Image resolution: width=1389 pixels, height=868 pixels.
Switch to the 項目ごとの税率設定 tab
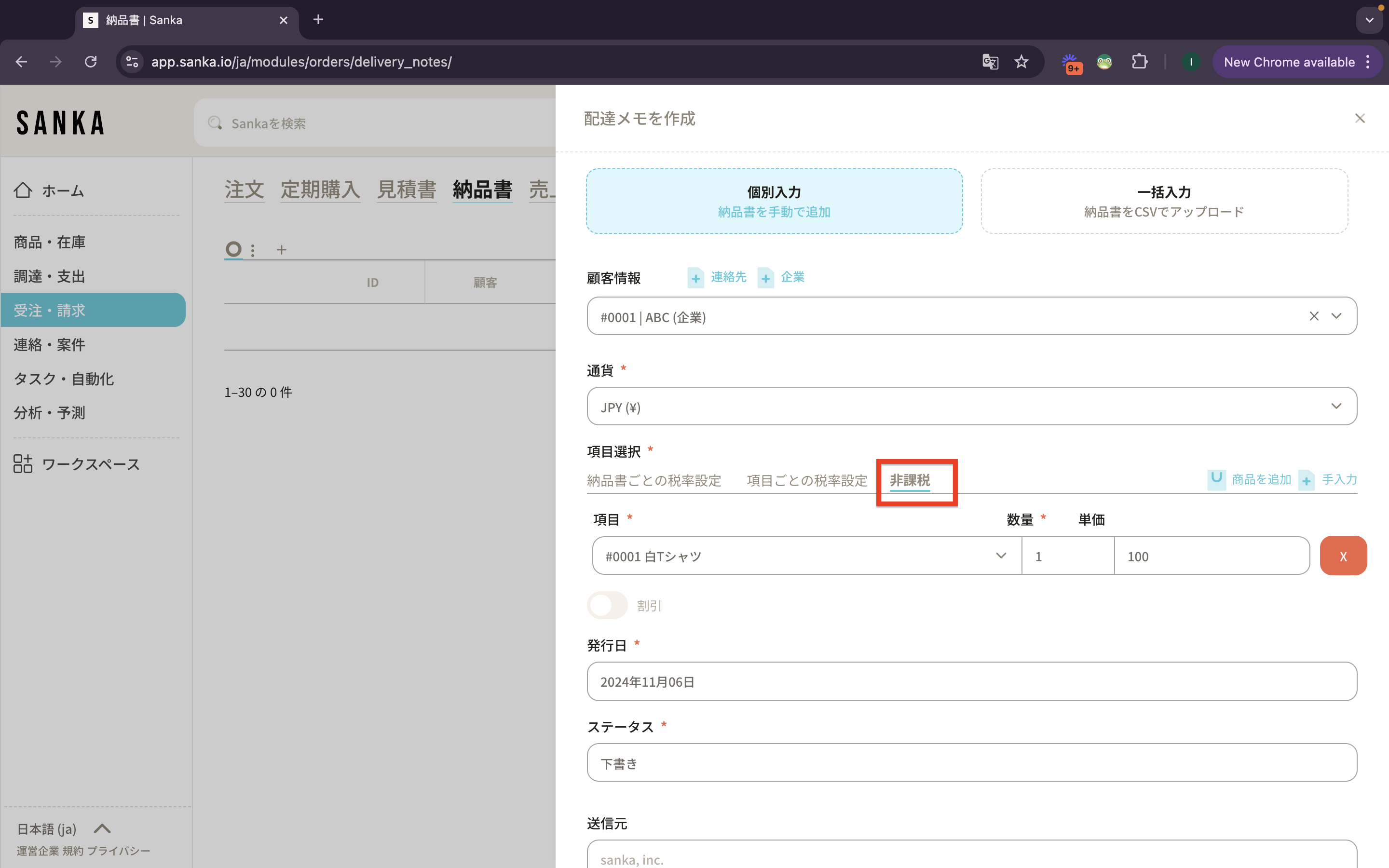coord(806,480)
